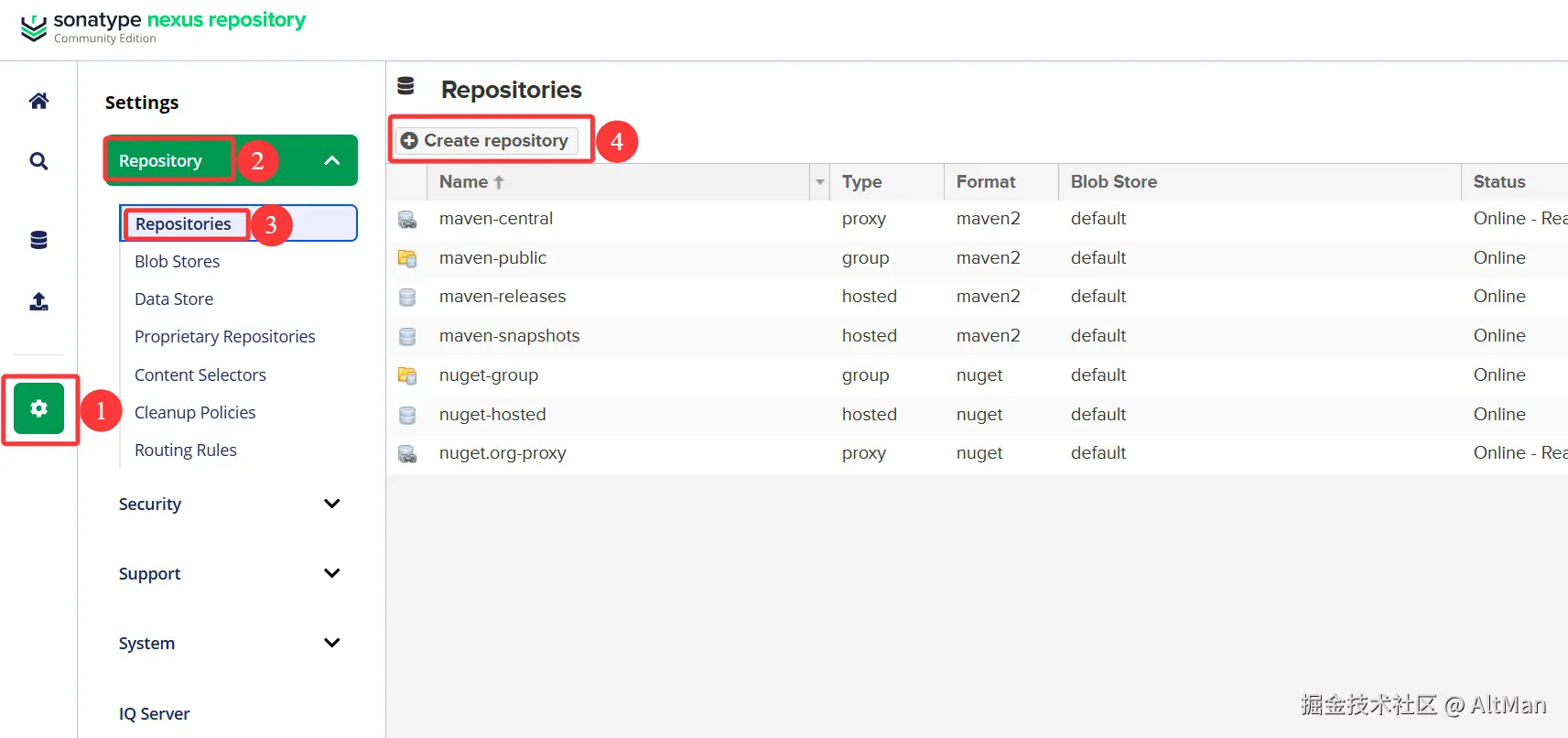
Task: Click the home icon in left sidebar
Action: [38, 101]
